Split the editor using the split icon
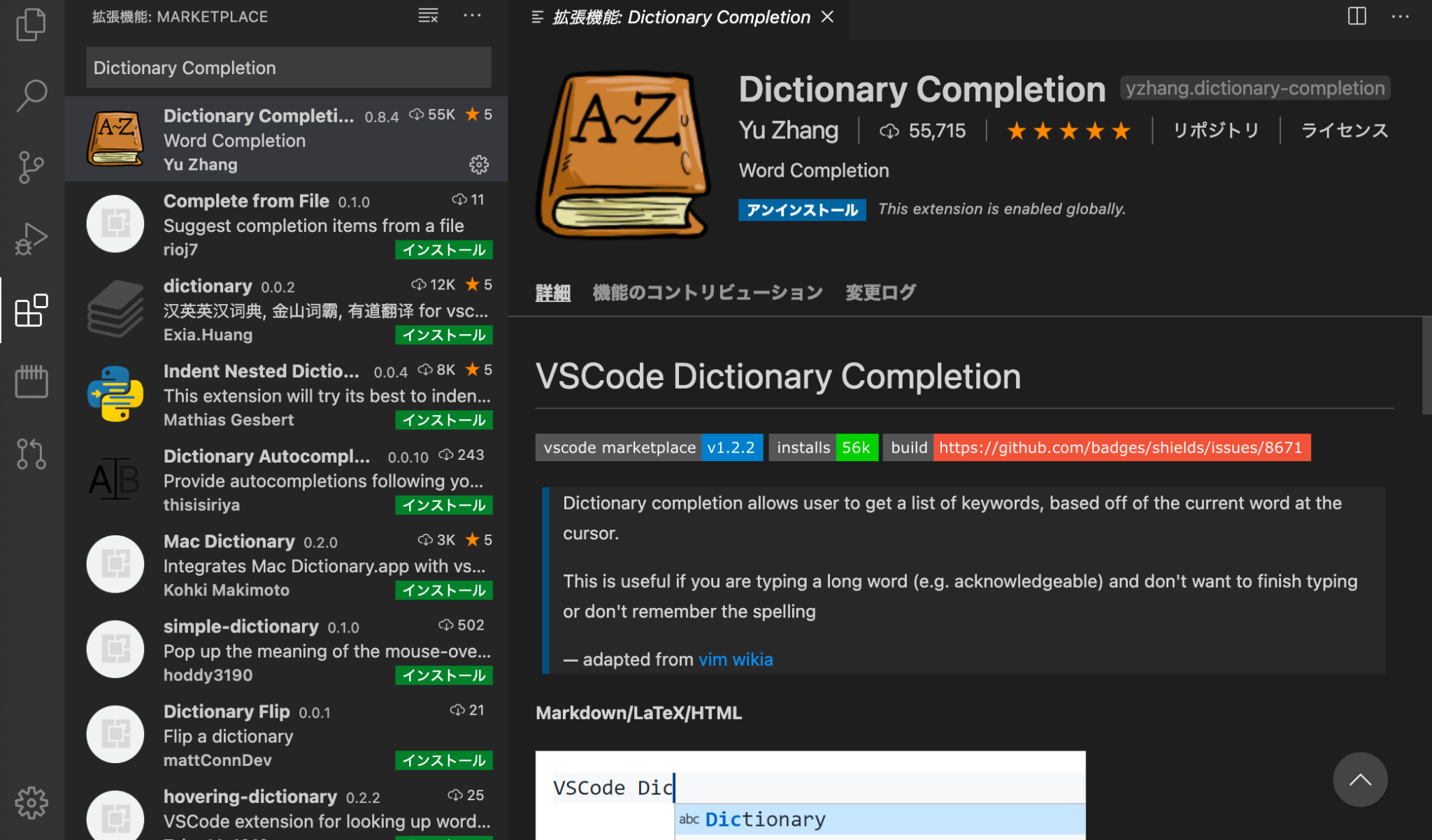 click(1357, 16)
